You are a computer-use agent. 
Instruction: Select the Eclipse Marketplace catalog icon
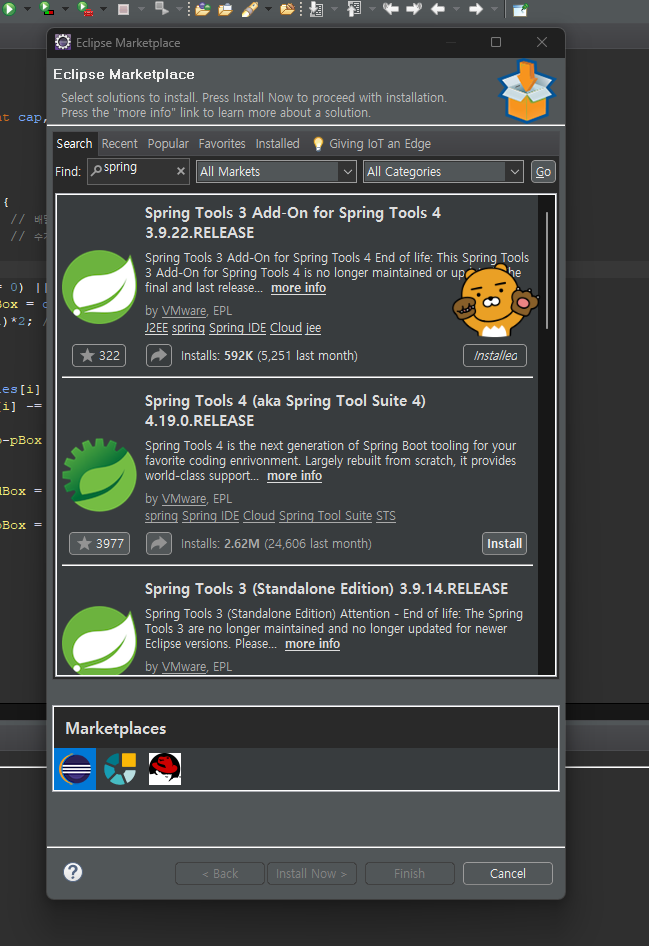click(75, 769)
